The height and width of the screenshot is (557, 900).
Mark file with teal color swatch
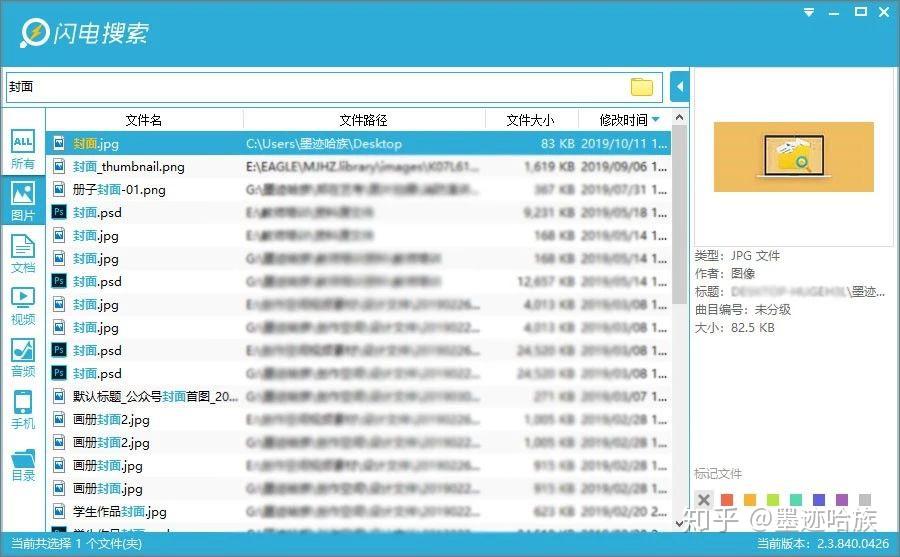(x=796, y=500)
